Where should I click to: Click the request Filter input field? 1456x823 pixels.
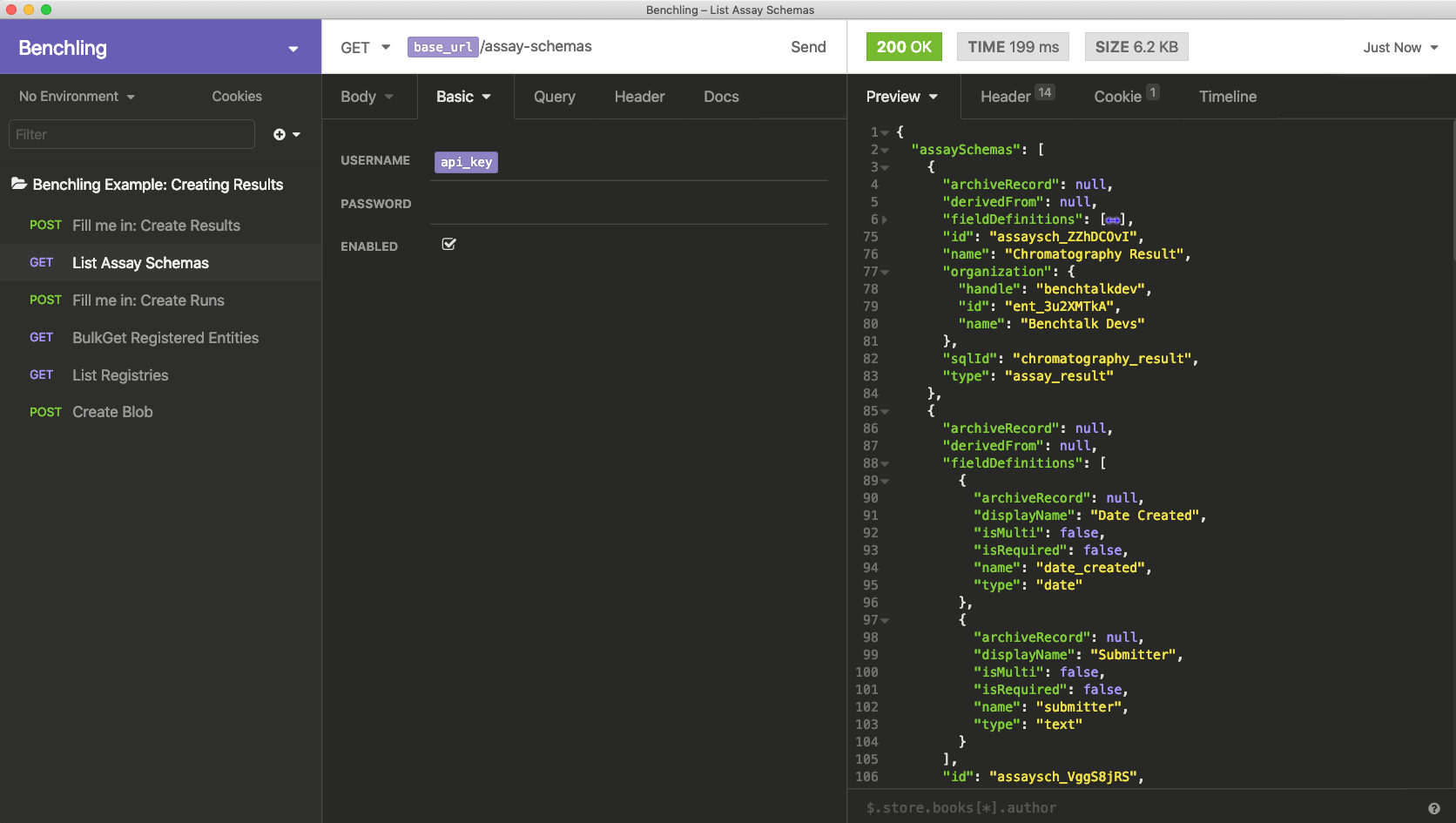(131, 134)
